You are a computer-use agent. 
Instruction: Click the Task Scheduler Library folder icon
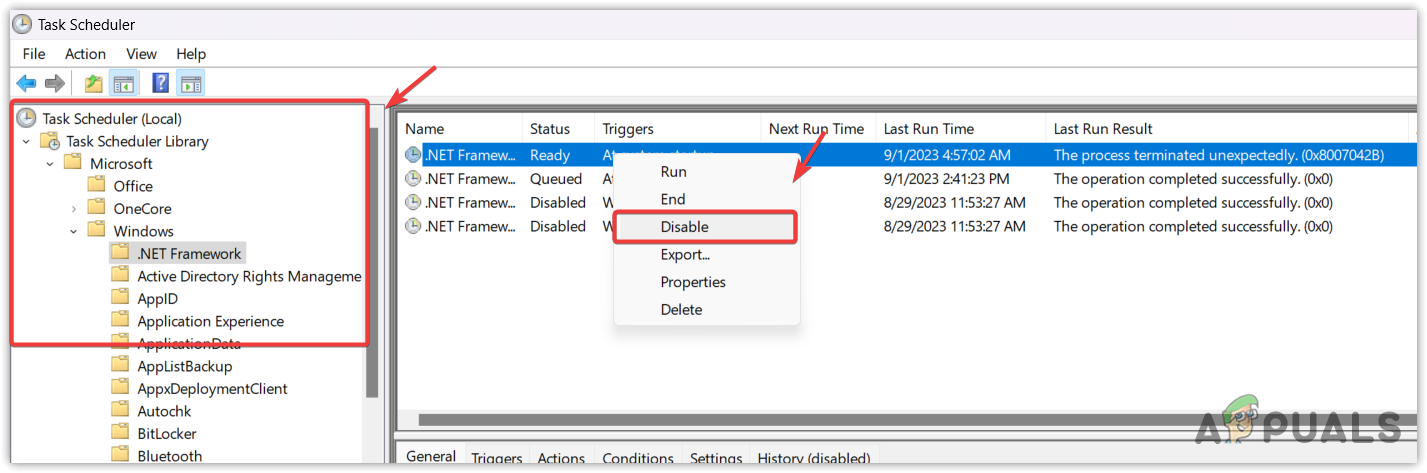point(51,141)
